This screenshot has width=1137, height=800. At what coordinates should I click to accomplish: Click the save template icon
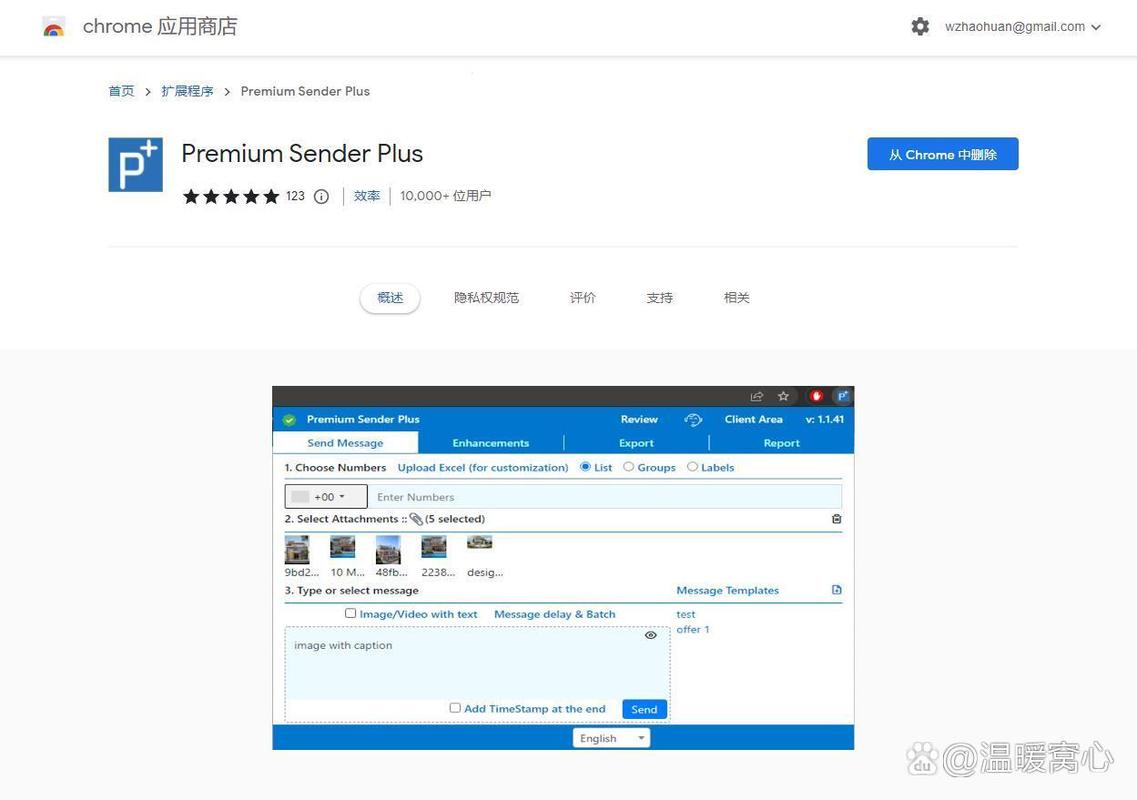pos(837,590)
